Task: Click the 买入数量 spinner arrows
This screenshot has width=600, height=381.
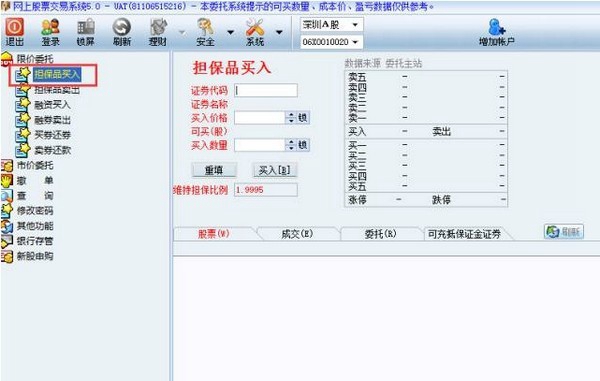Action: pyautogui.click(x=291, y=145)
